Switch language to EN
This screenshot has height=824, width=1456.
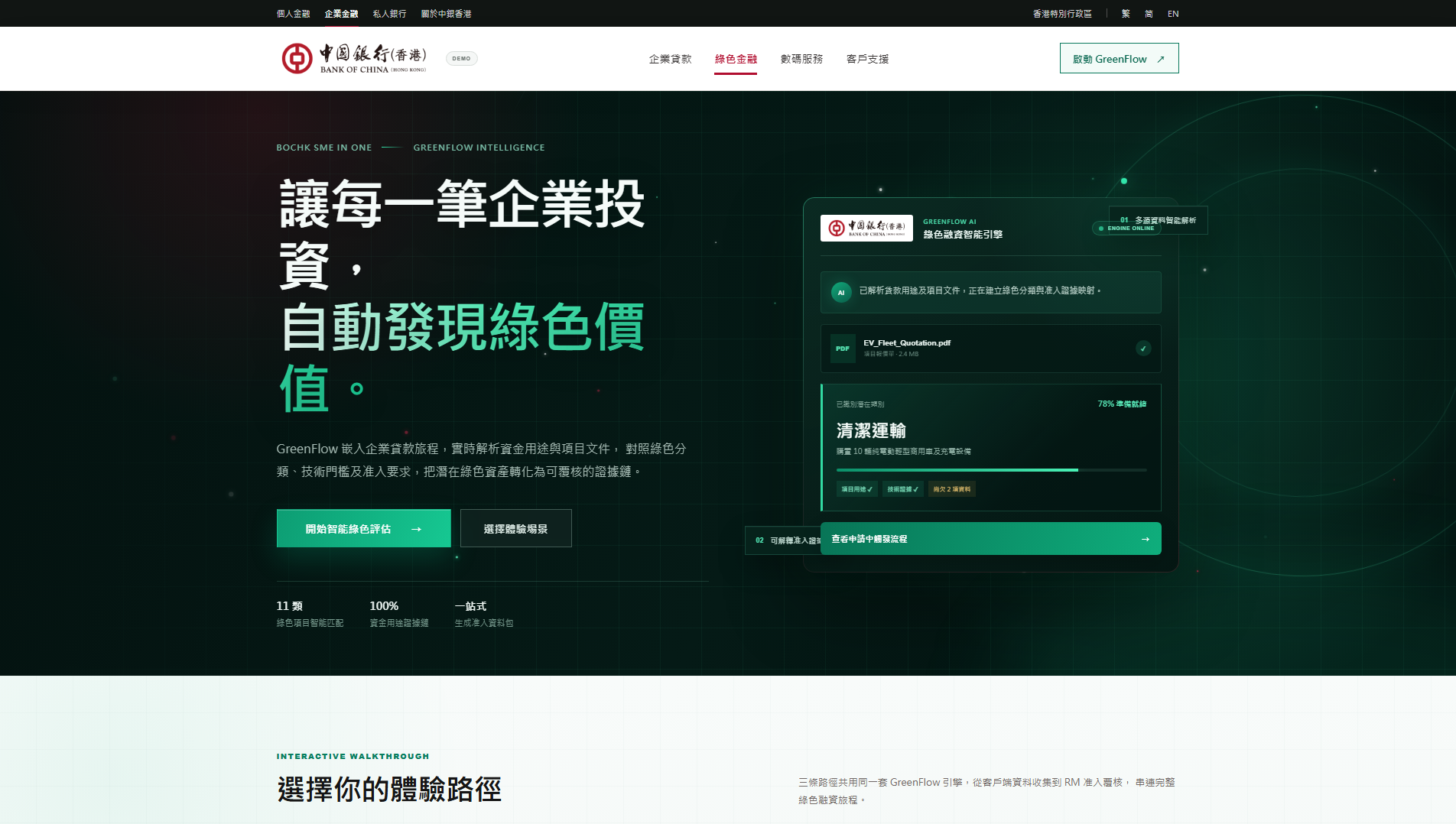click(1173, 14)
